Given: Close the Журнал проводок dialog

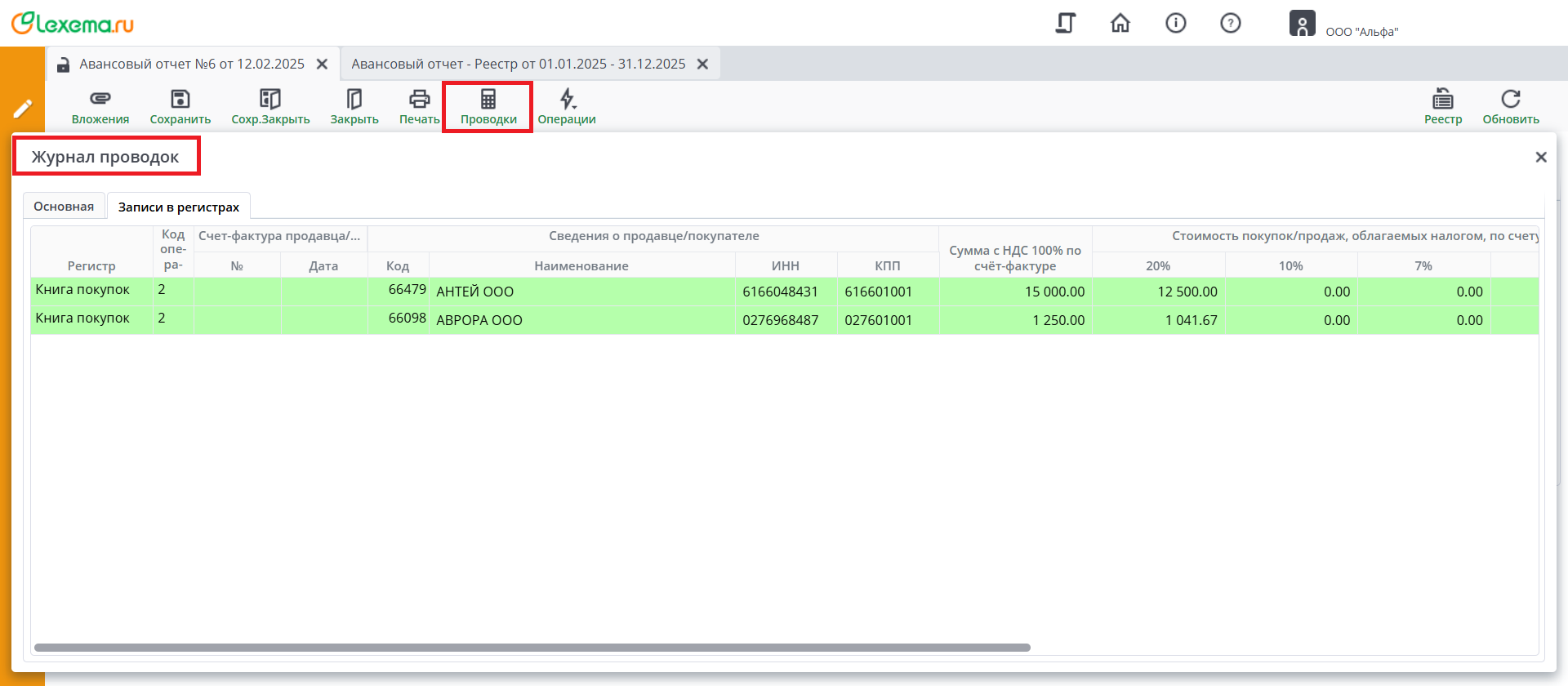Looking at the screenshot, I should pyautogui.click(x=1540, y=157).
